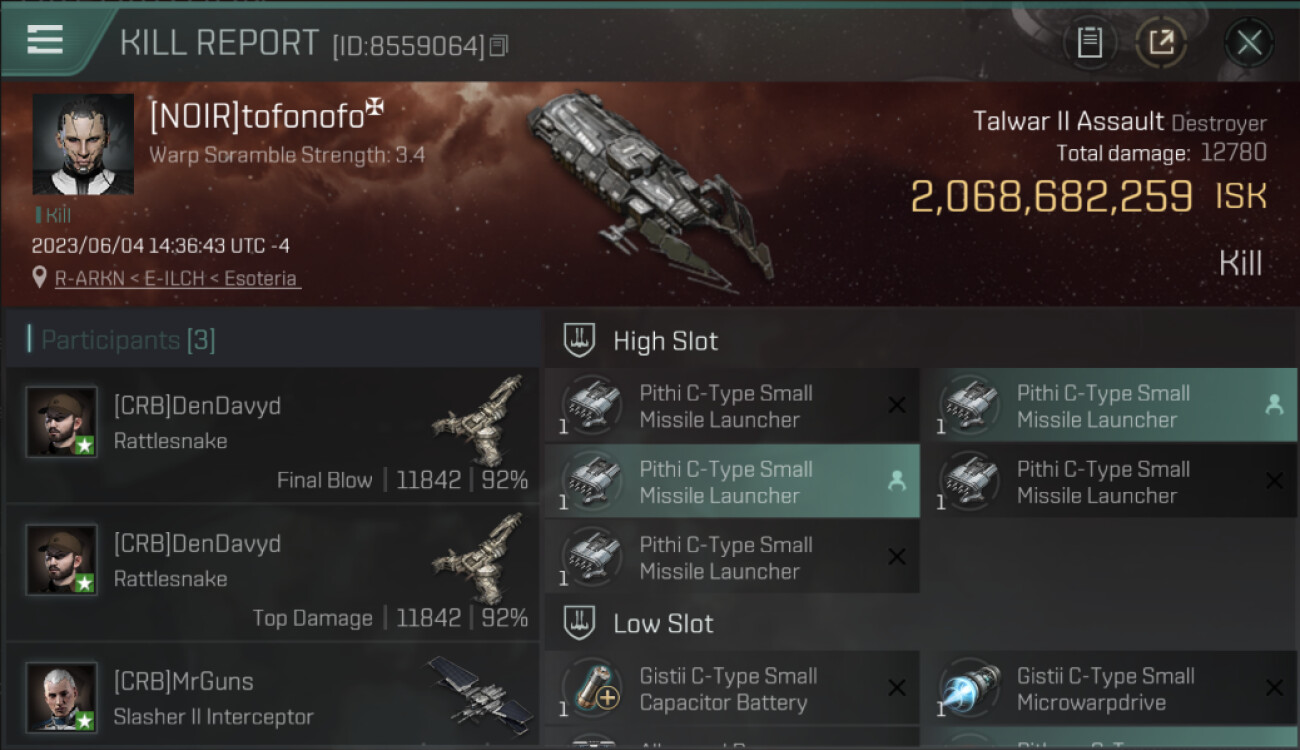1300x750 pixels.
Task: Click tofonofo's character portrait
Action: (x=83, y=144)
